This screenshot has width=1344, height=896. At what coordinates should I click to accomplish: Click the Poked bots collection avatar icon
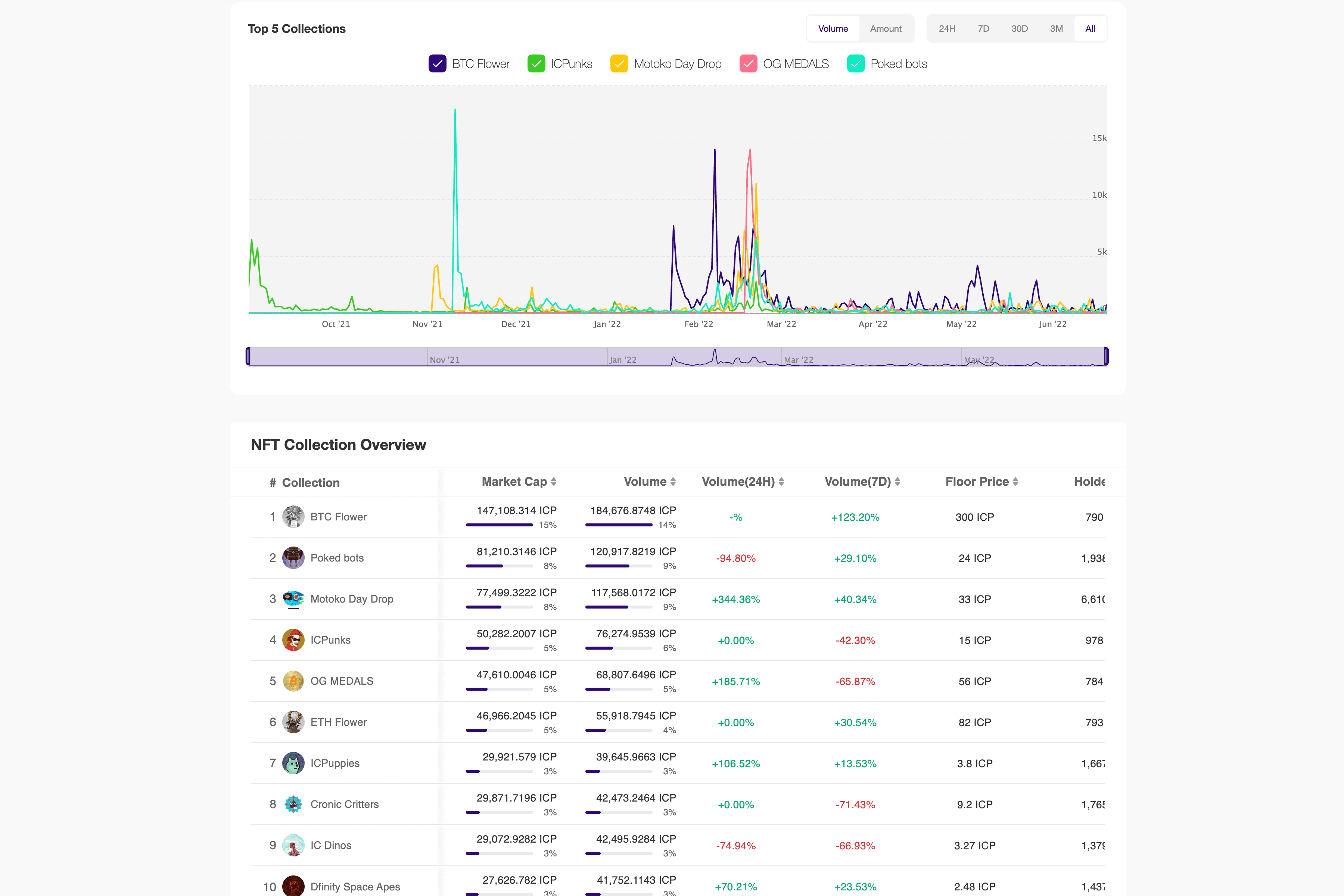[293, 558]
